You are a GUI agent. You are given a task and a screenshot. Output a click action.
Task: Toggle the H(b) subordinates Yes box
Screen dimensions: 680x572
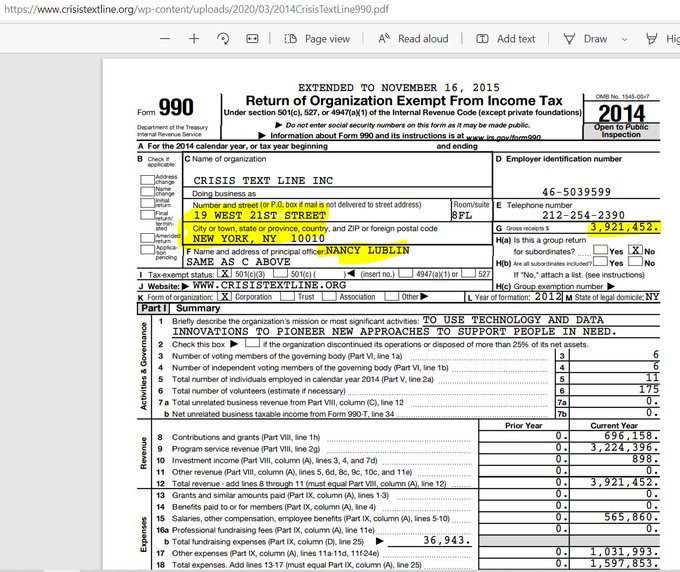pyautogui.click(x=600, y=261)
